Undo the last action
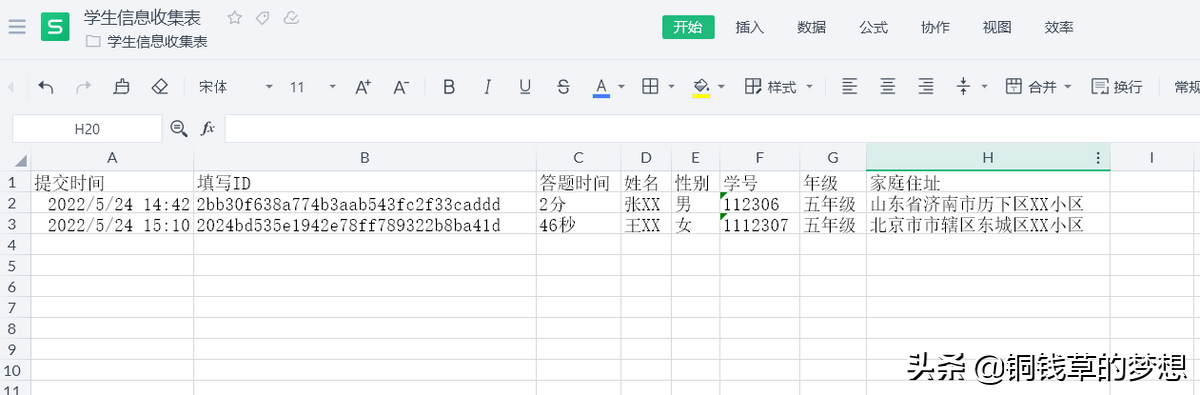This screenshot has height=395, width=1200. pyautogui.click(x=46, y=87)
